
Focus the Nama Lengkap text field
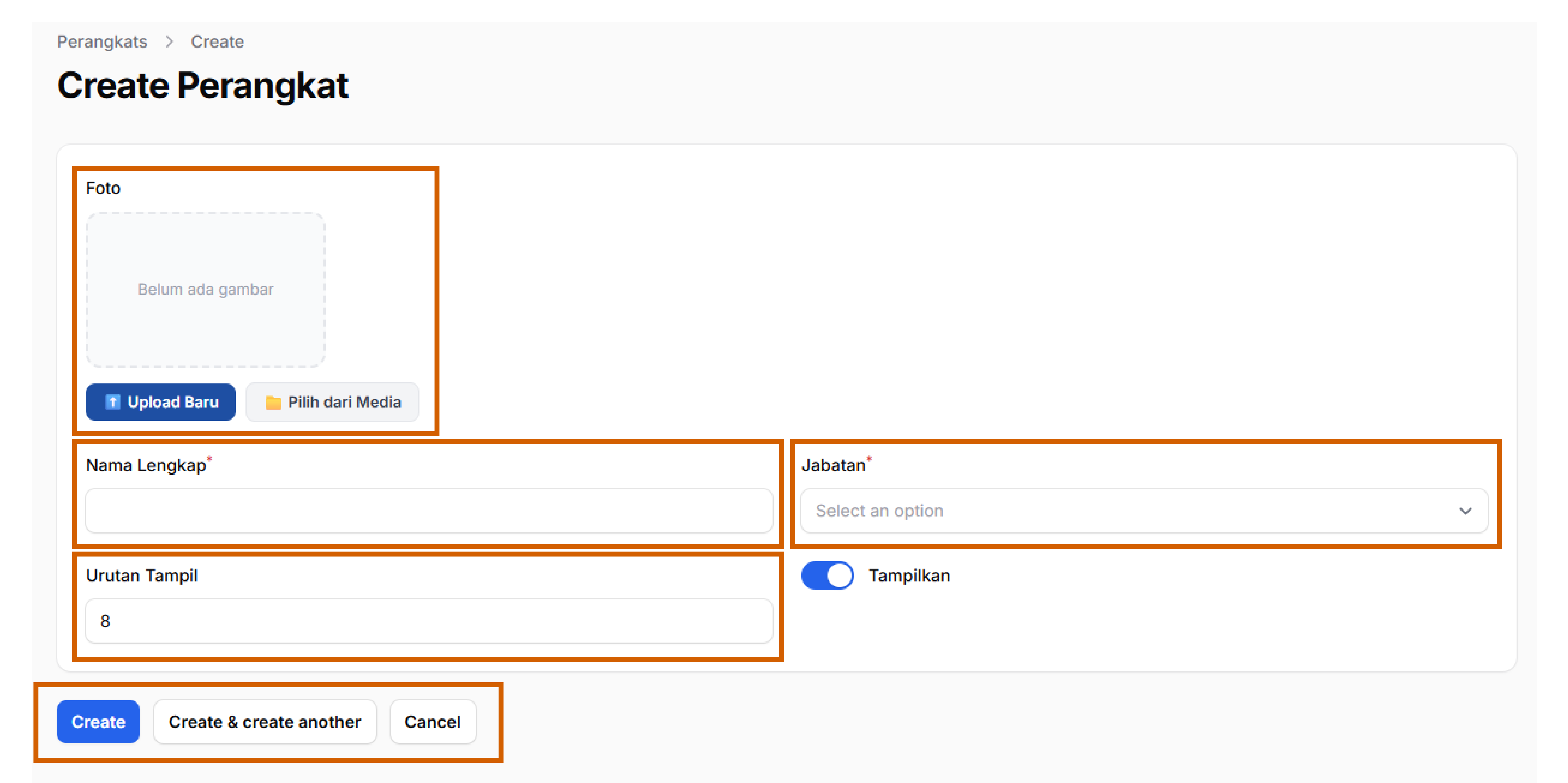(x=429, y=510)
